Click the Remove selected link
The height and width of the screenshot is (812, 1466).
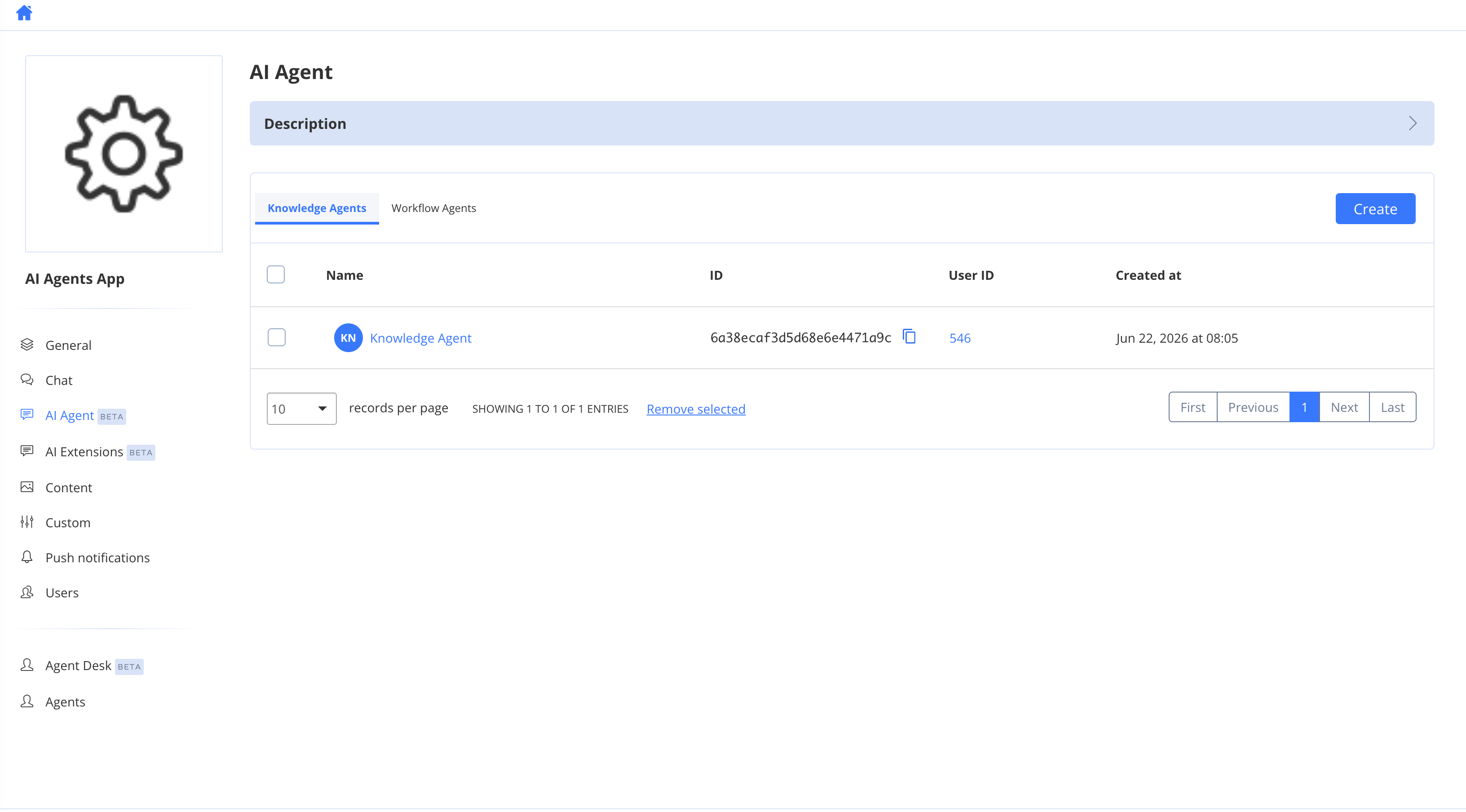[696, 409]
